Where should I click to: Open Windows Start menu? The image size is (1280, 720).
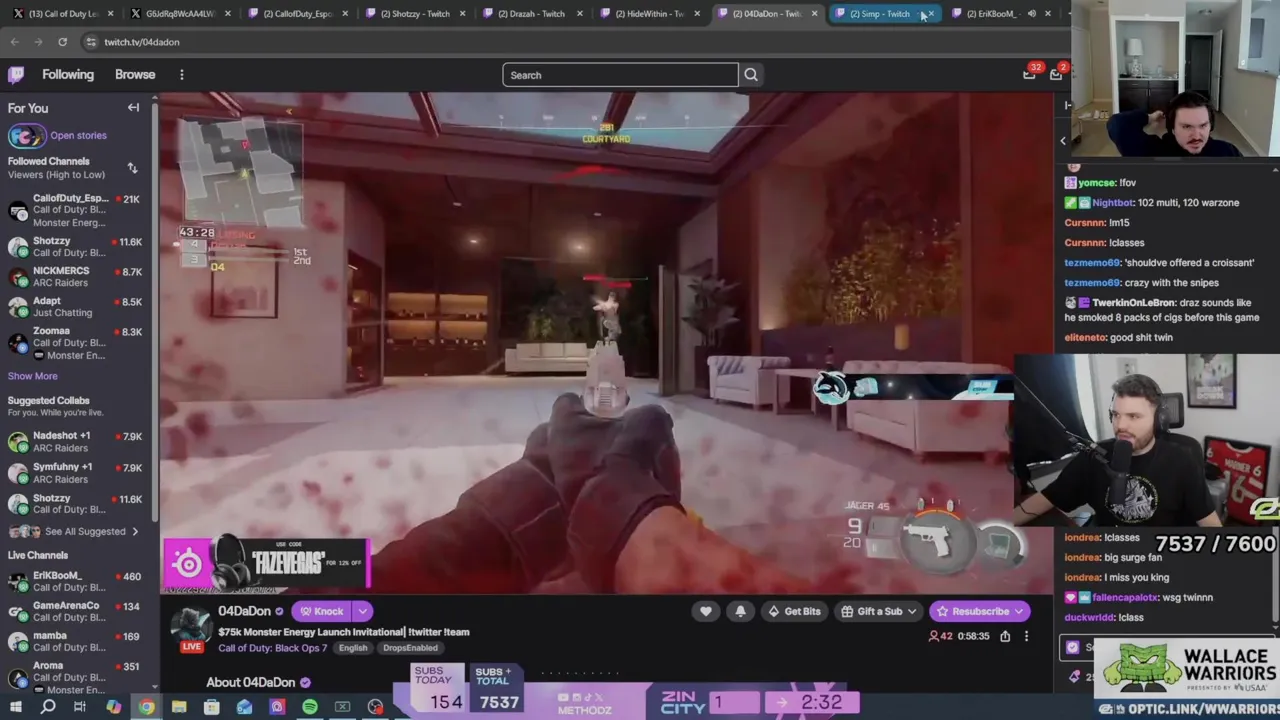pyautogui.click(x=15, y=708)
